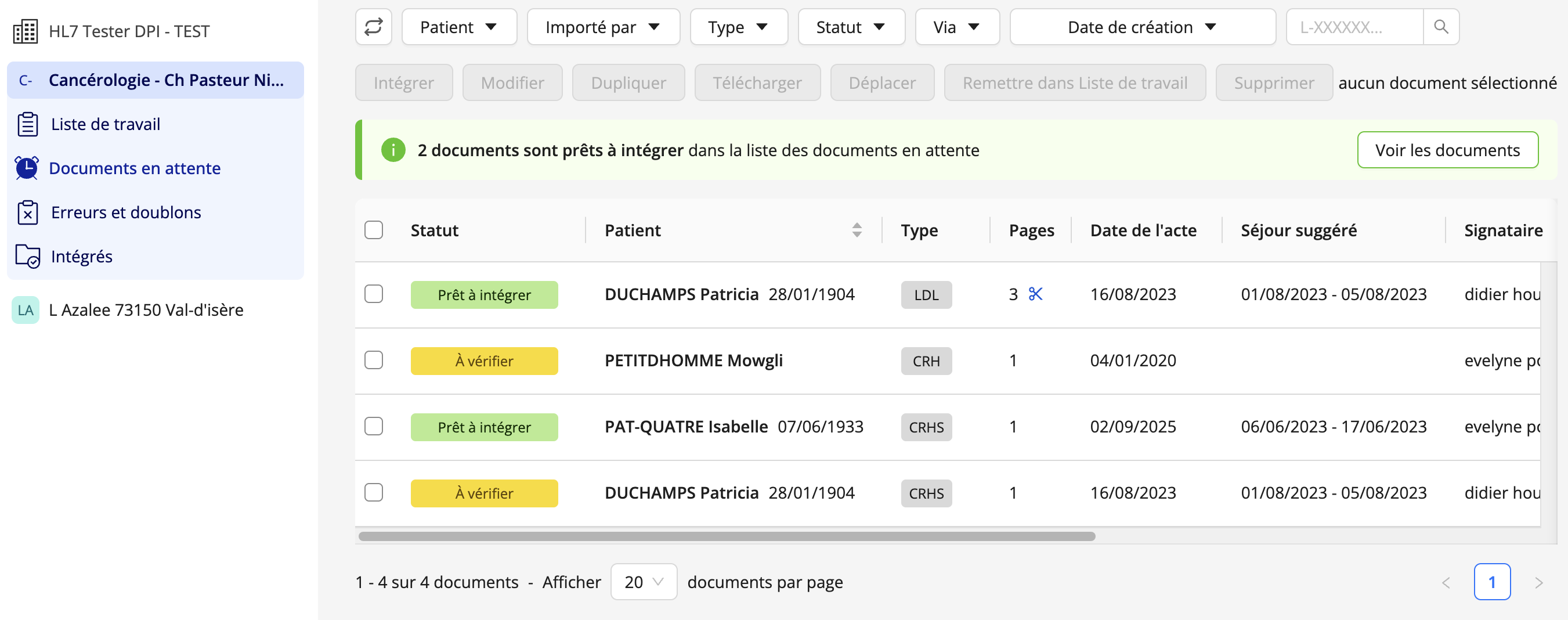
Task: Click the Déplacer button
Action: point(882,83)
